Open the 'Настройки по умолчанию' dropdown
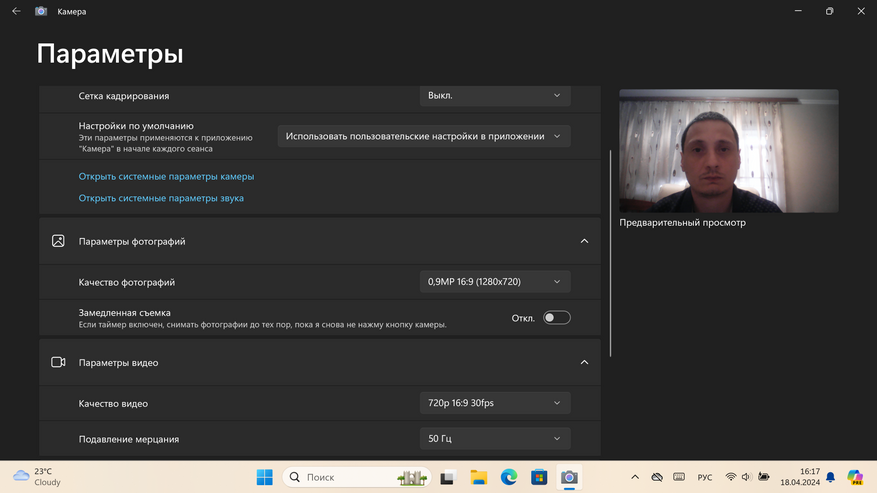The image size is (877, 493). [423, 136]
